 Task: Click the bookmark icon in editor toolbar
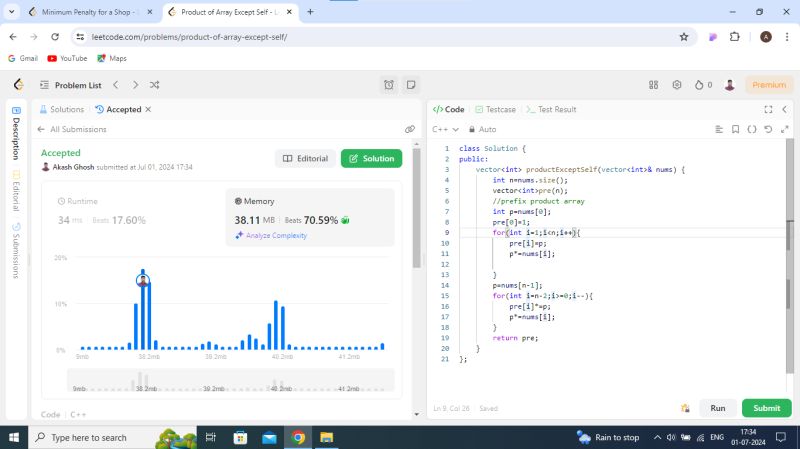pos(735,129)
